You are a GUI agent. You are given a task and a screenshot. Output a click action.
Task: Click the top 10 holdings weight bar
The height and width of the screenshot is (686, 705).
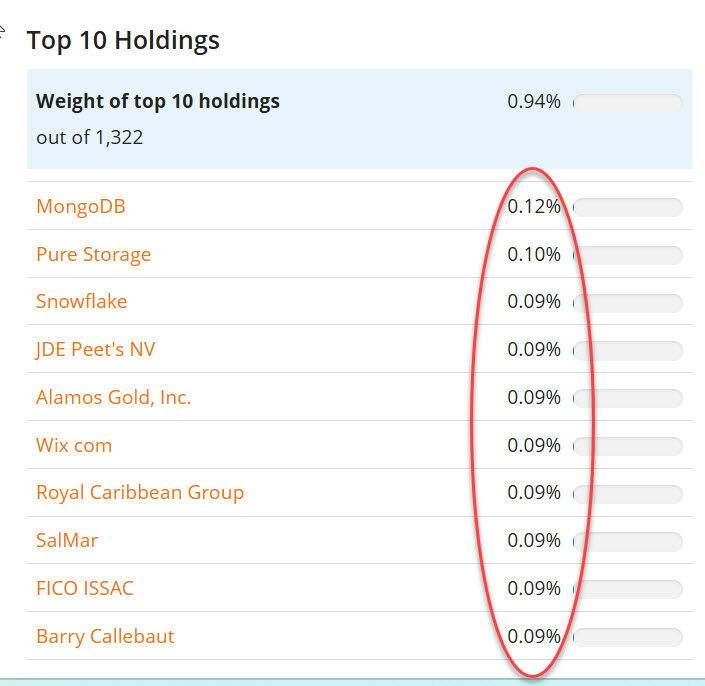[x=627, y=102]
